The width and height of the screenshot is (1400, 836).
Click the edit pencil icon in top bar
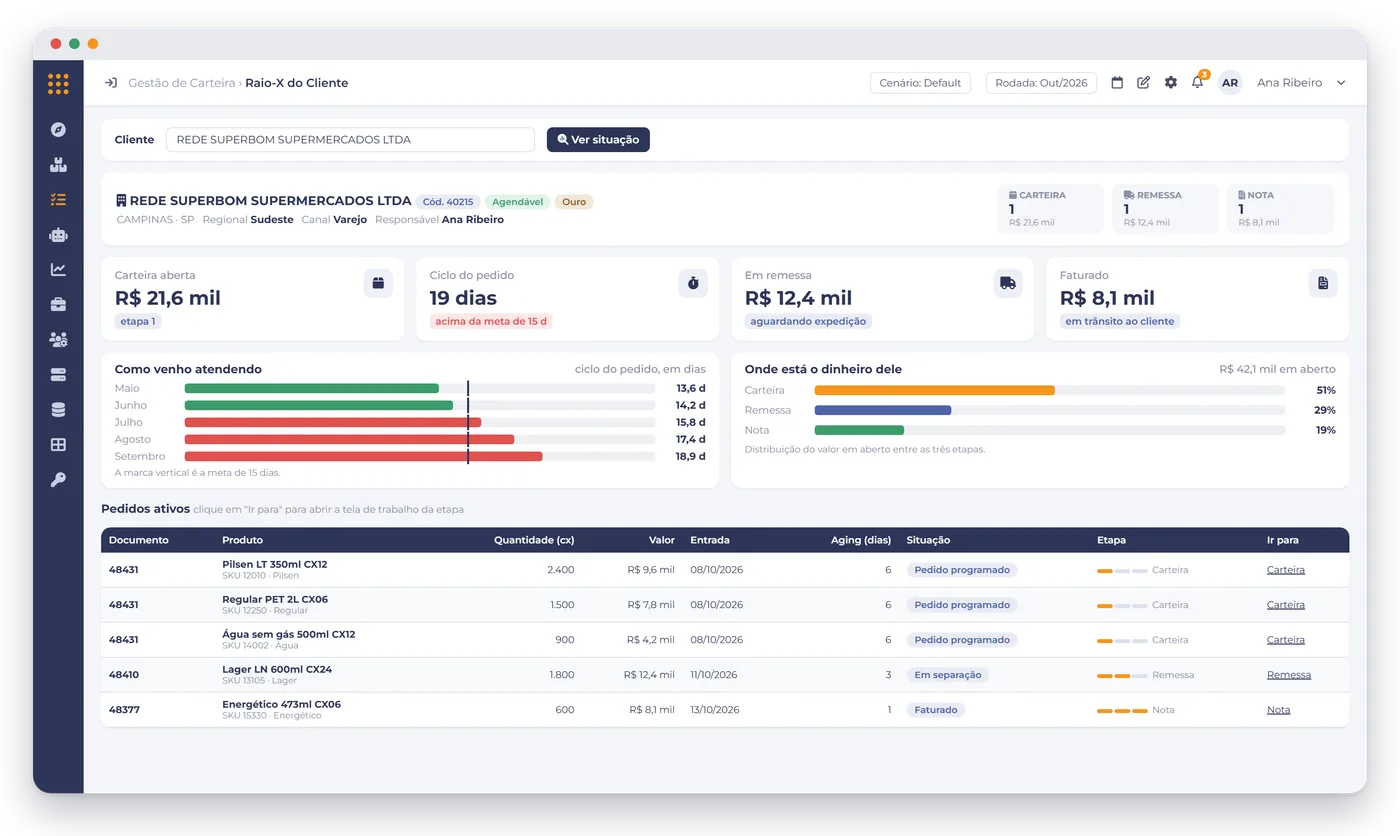pos(1144,83)
